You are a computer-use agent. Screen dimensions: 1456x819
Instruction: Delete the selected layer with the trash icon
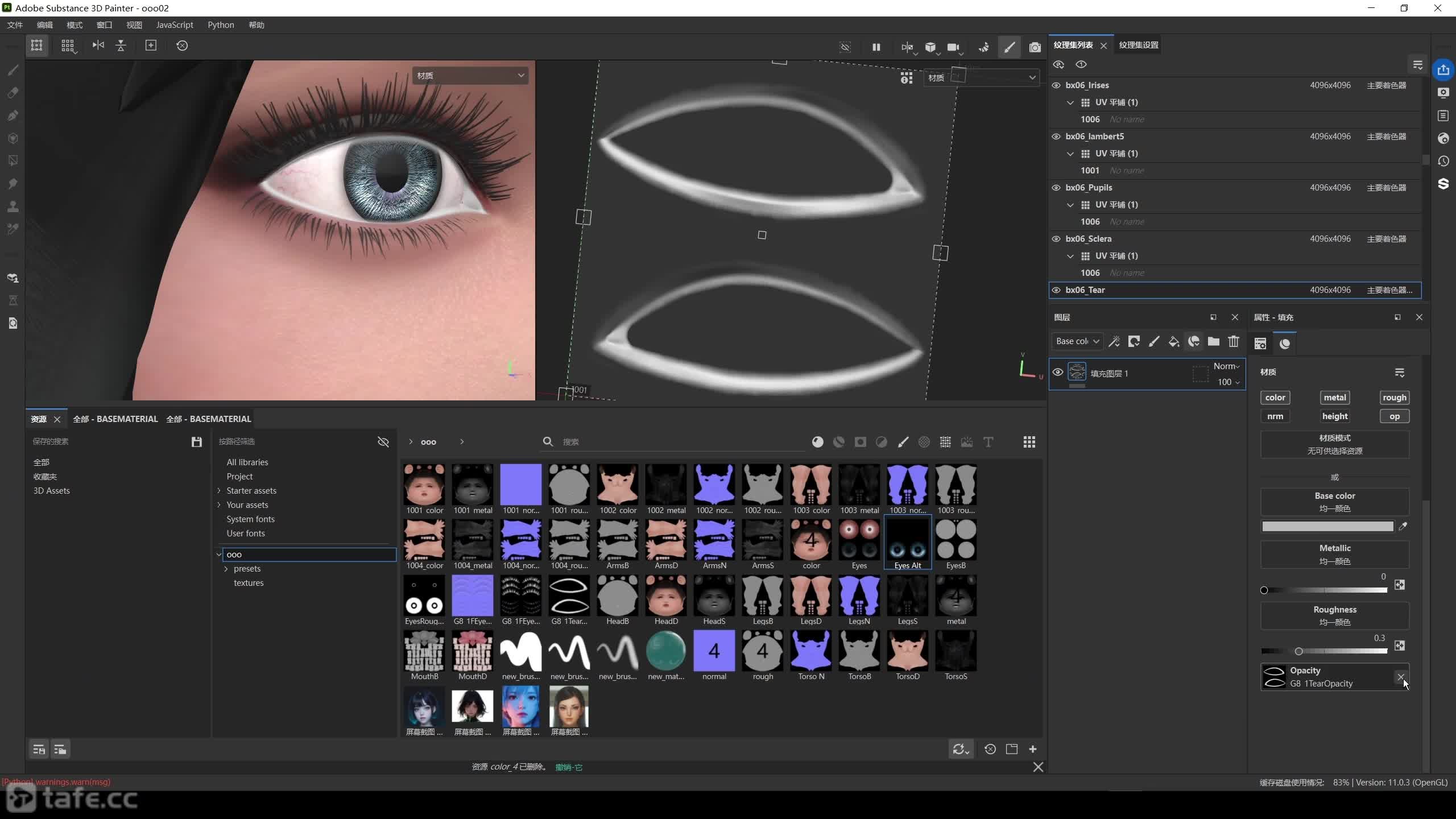click(1234, 341)
